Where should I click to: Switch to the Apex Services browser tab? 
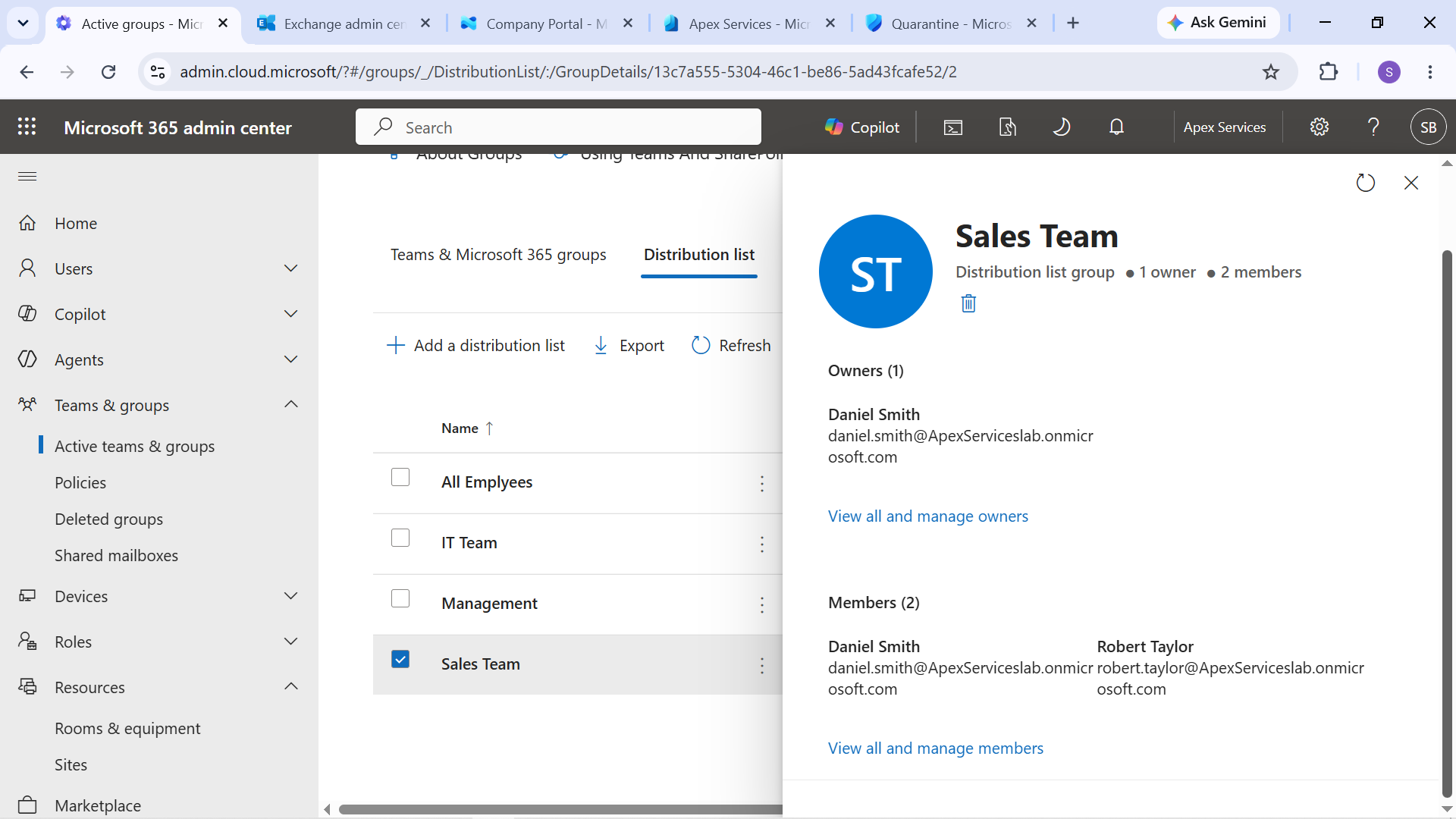pyautogui.click(x=749, y=24)
